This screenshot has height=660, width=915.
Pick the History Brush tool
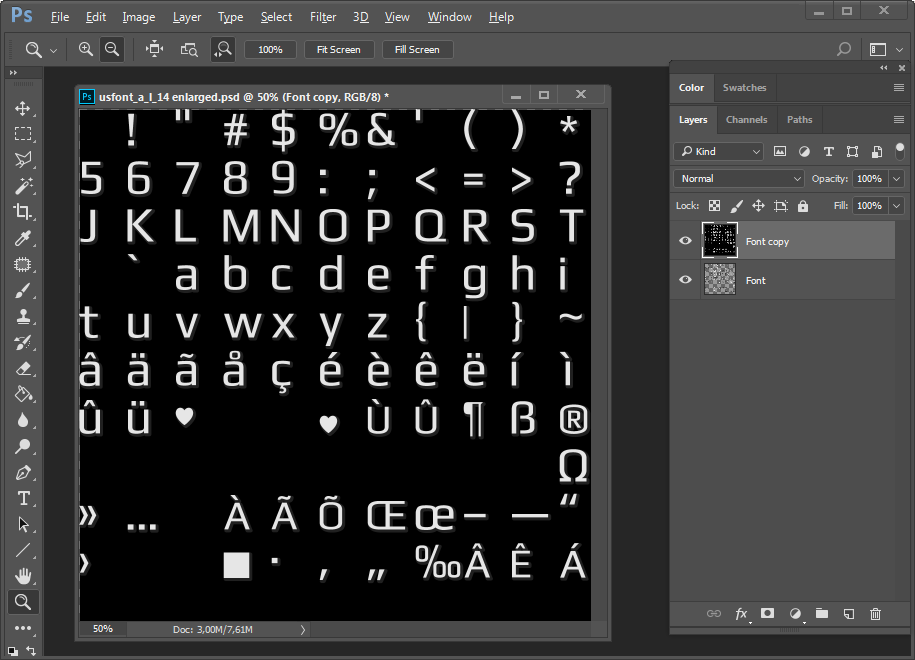(23, 343)
